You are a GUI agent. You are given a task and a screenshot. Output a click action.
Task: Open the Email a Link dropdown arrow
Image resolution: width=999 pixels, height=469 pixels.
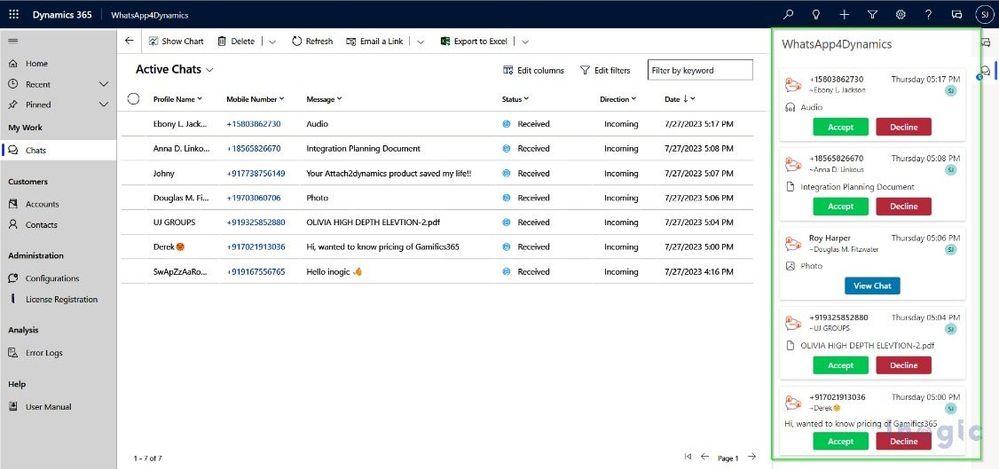click(420, 42)
